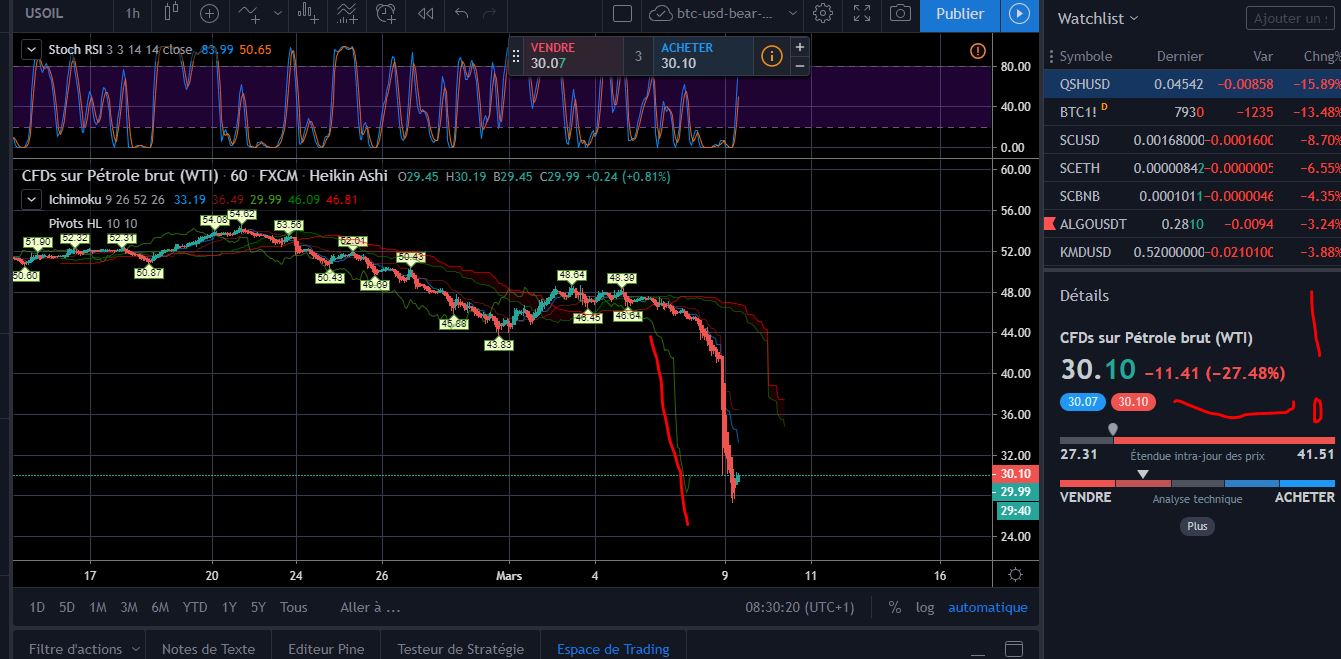Select the 1D time range

tap(37, 607)
